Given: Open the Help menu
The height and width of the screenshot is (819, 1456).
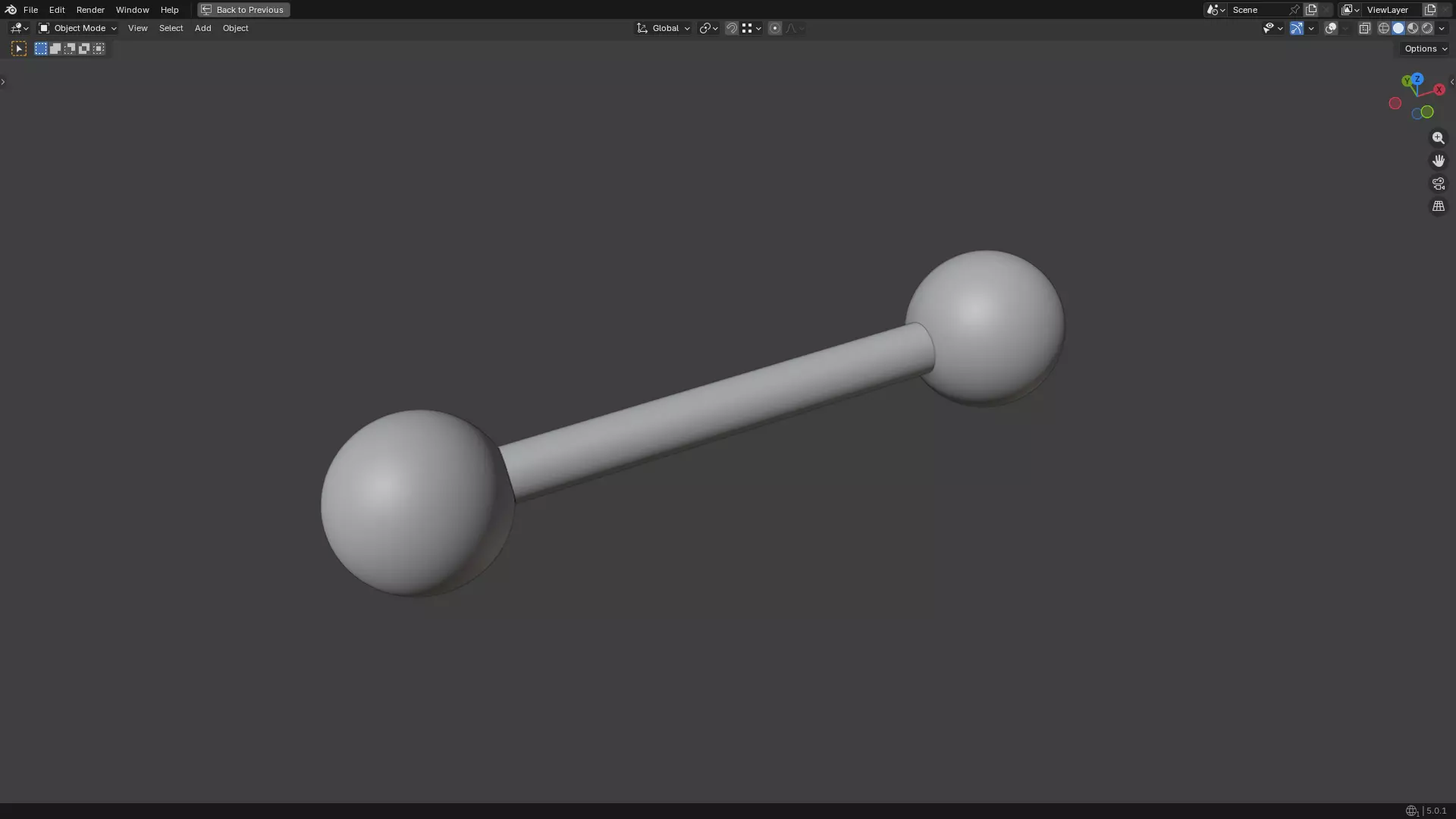Looking at the screenshot, I should tap(169, 10).
